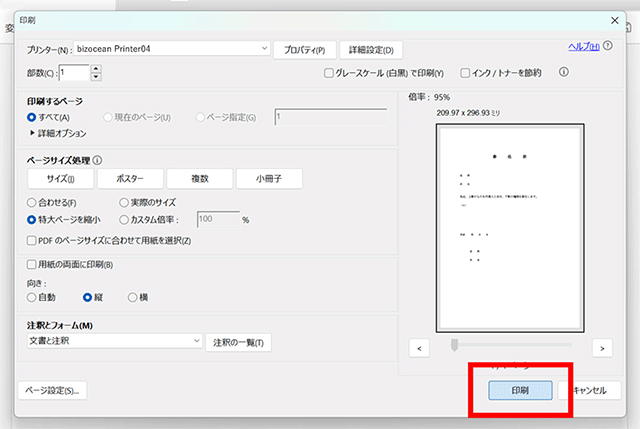Screen dimensions: 640x429
Task: Select the 複数 pages-per-sheet tab
Action: (x=200, y=179)
